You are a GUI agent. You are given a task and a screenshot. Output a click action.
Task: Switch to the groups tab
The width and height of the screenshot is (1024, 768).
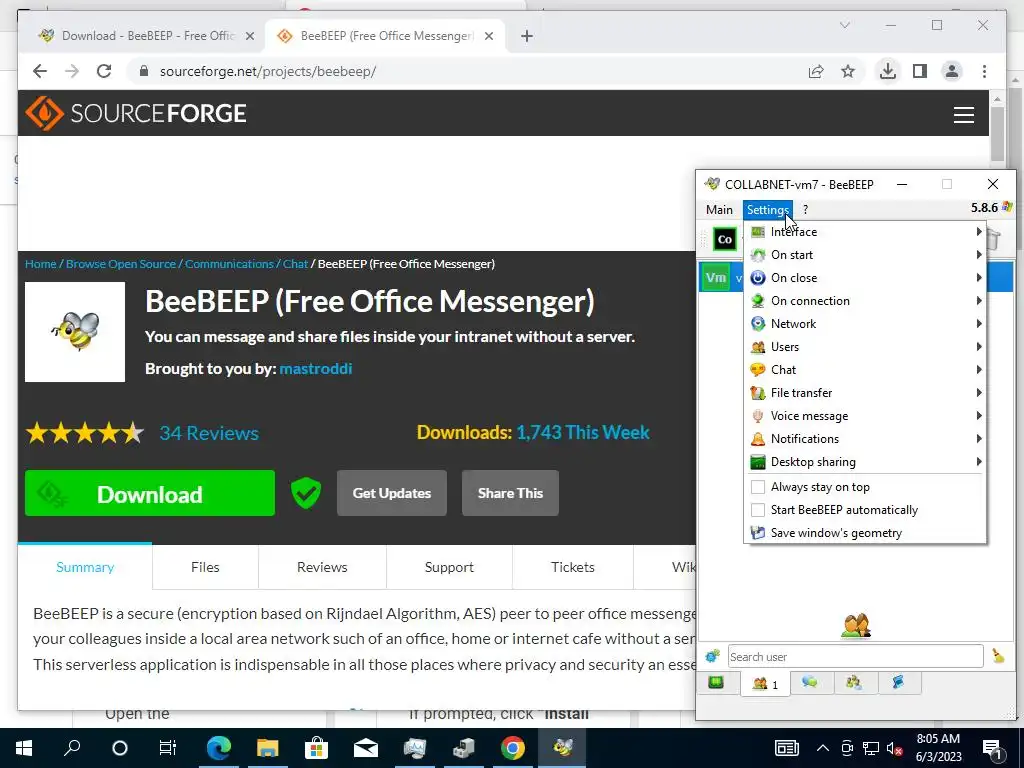(x=854, y=682)
